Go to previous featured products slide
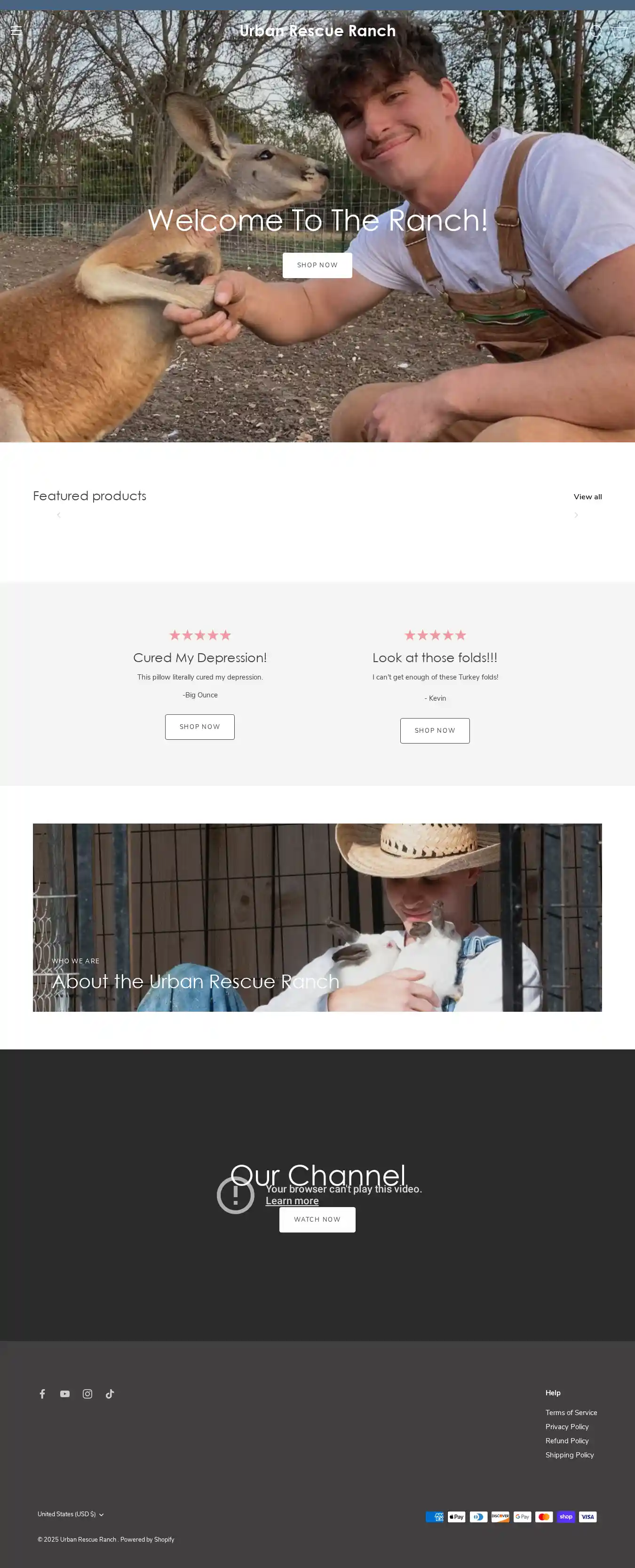The height and width of the screenshot is (1568, 635). 59,515
